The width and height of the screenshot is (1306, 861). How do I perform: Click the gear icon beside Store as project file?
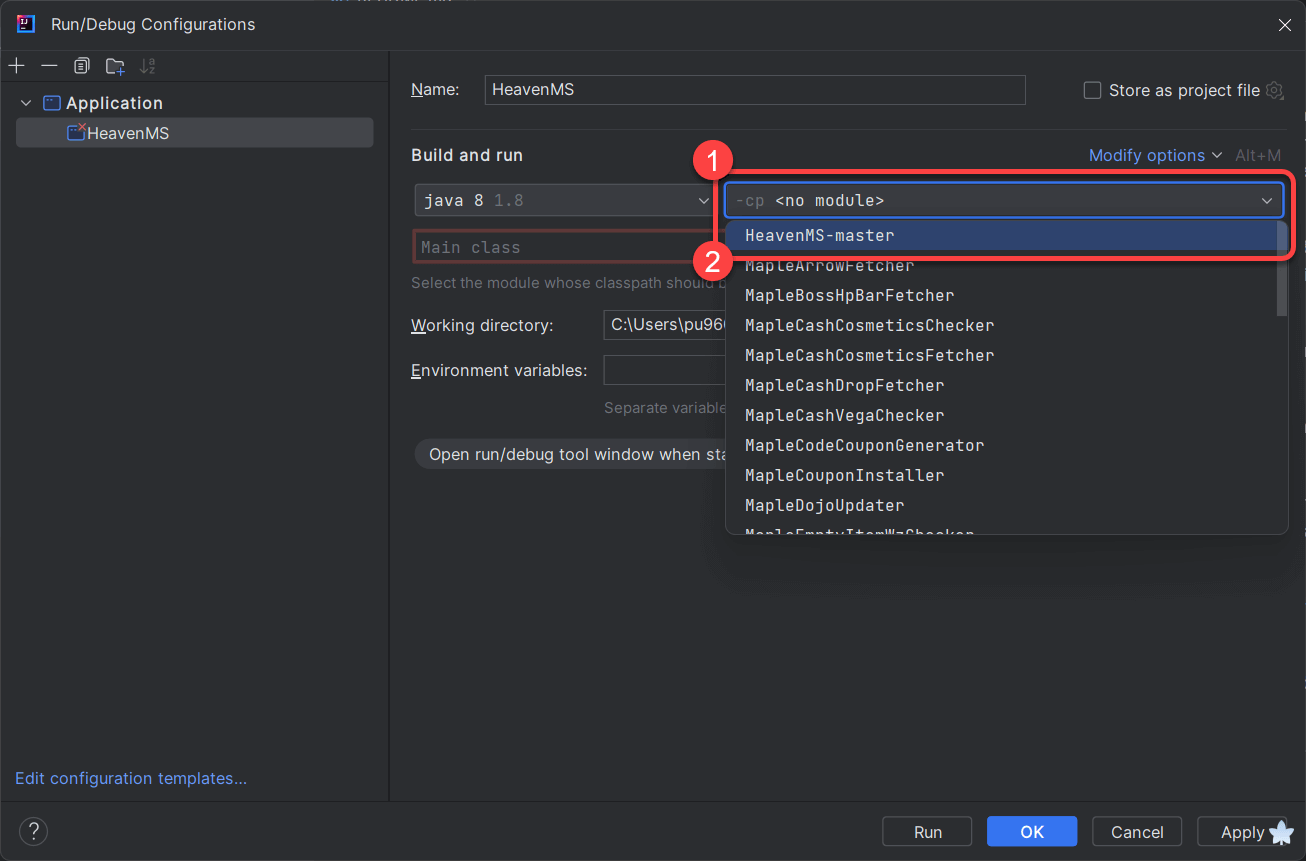tap(1274, 90)
